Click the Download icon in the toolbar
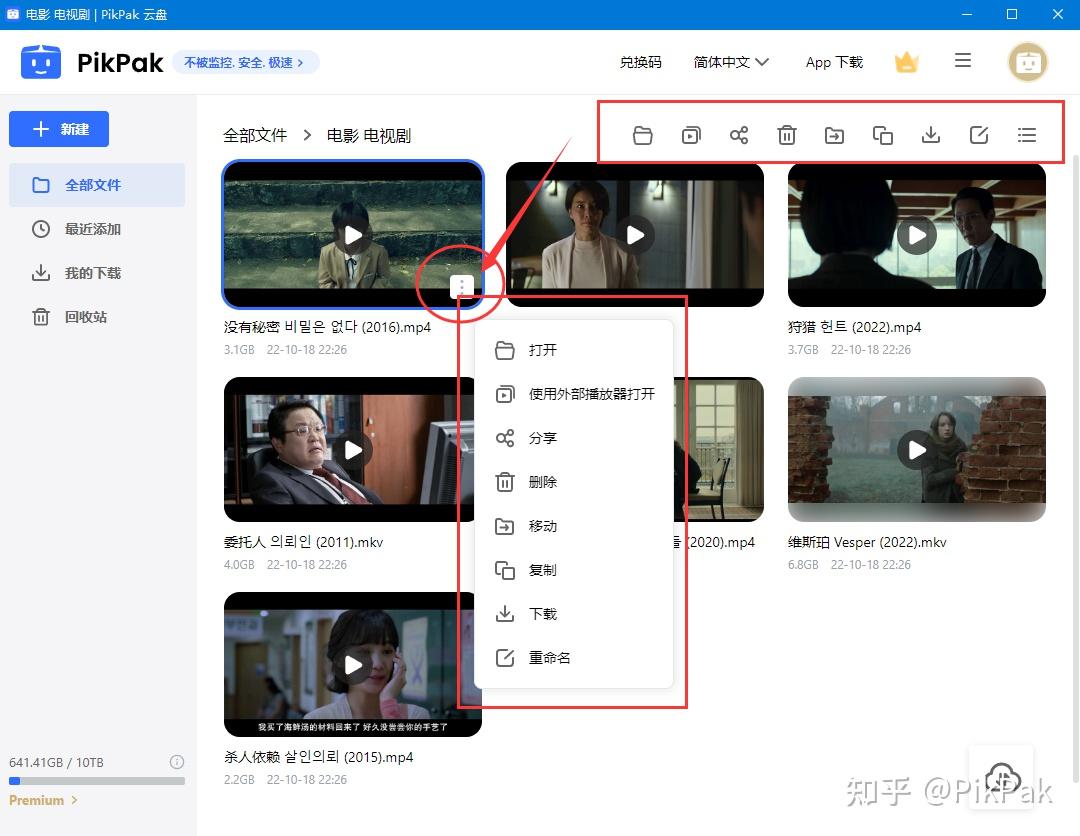The width and height of the screenshot is (1080, 836). pos(931,134)
